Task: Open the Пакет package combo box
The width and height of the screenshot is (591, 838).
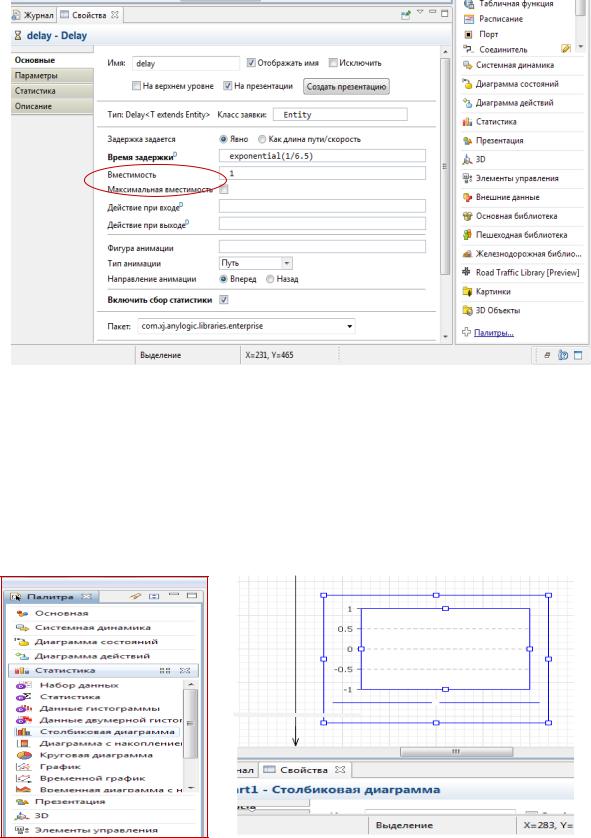Action: [x=246, y=326]
